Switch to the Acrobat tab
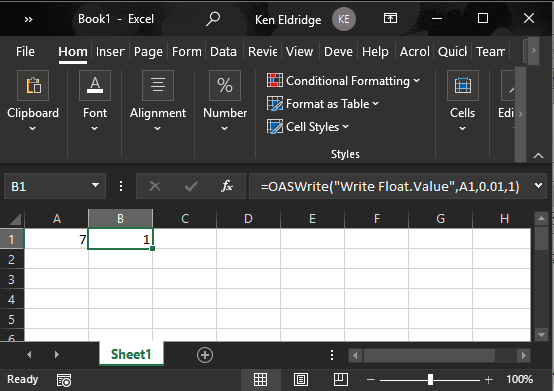Viewport: 554px width, 391px height. tap(414, 52)
